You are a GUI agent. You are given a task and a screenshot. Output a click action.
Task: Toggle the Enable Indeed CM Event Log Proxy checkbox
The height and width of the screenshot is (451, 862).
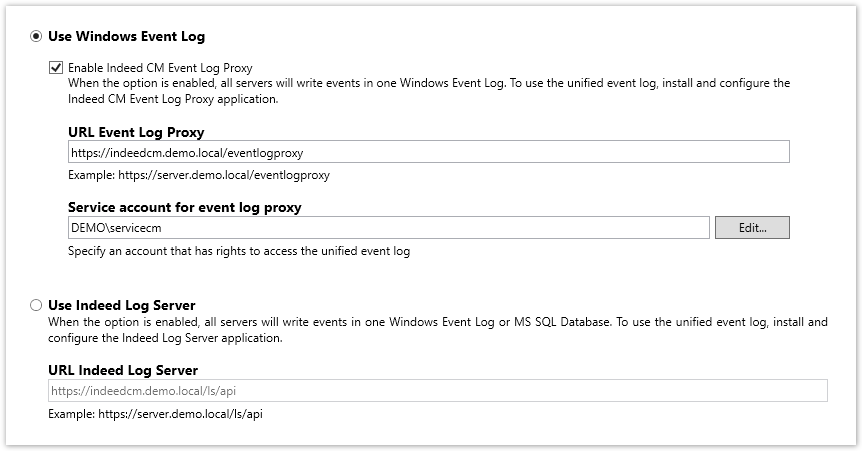click(56, 68)
